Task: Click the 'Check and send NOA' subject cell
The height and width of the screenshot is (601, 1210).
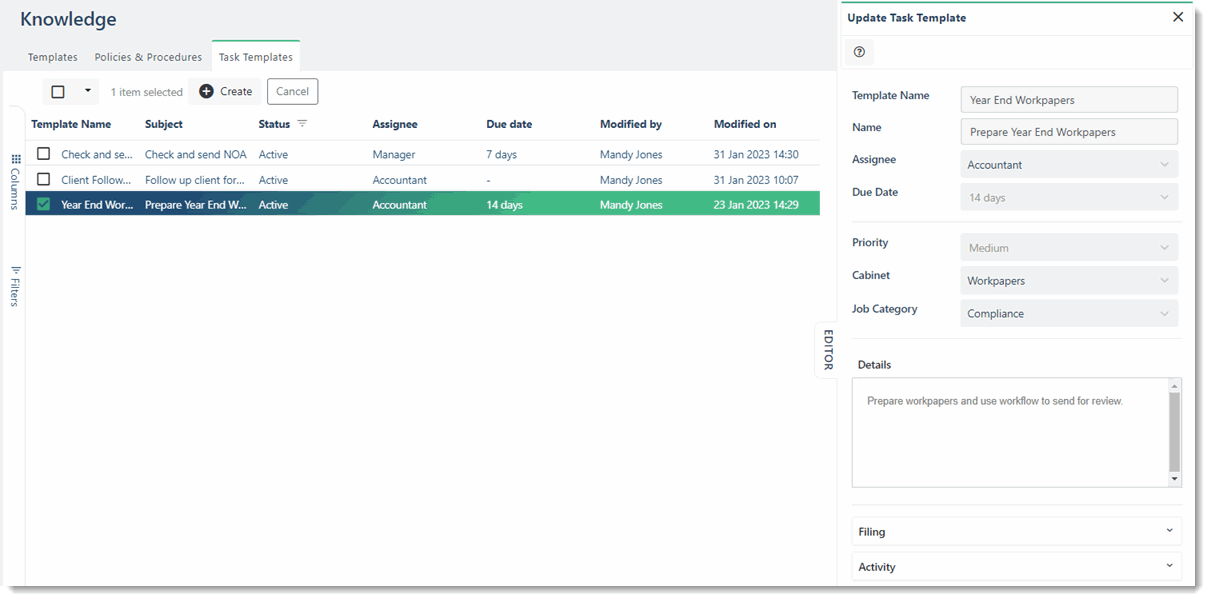Action: (196, 154)
